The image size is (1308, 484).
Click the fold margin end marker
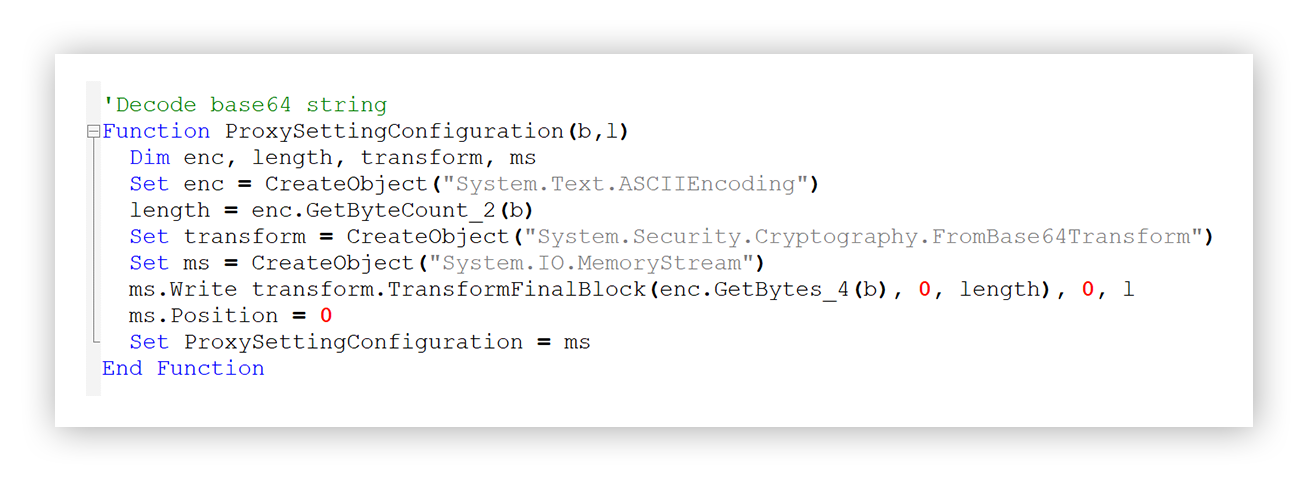[96, 342]
